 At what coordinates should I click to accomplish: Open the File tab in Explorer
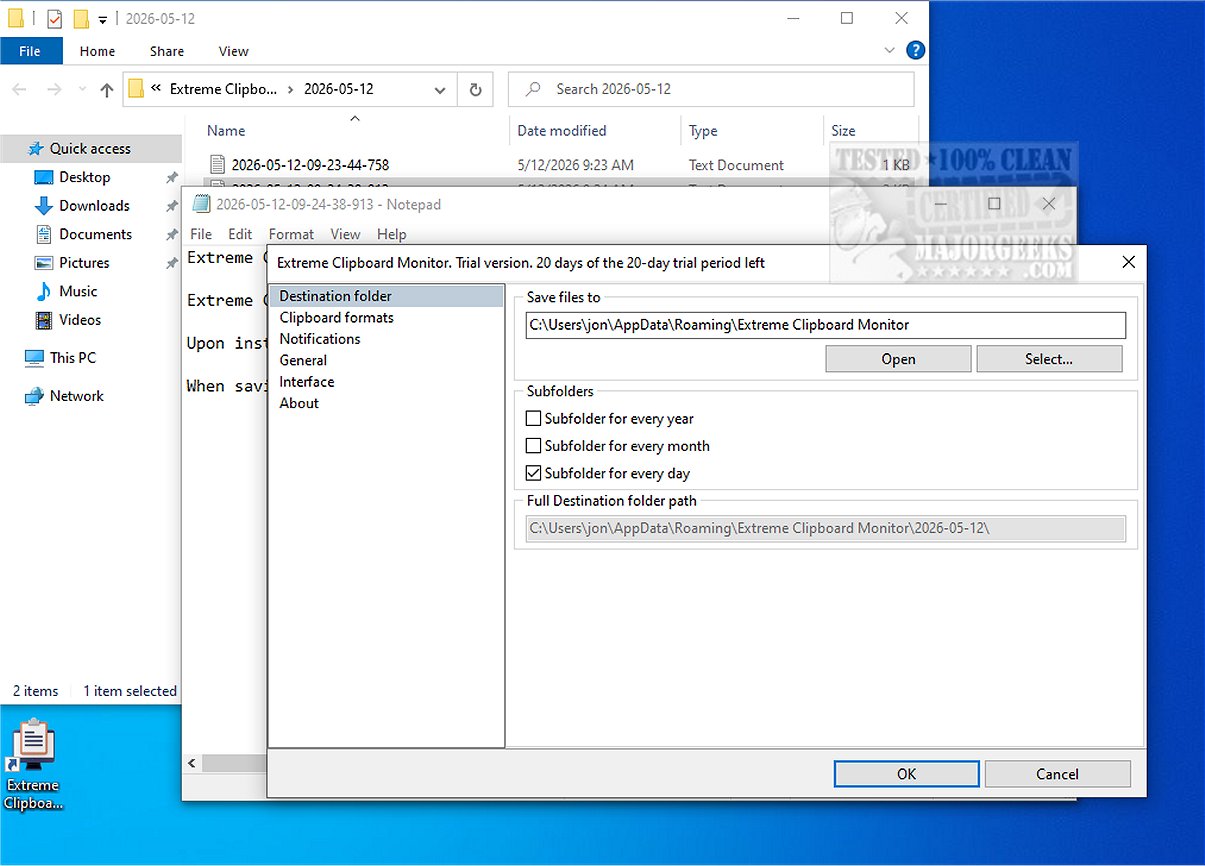[x=30, y=51]
